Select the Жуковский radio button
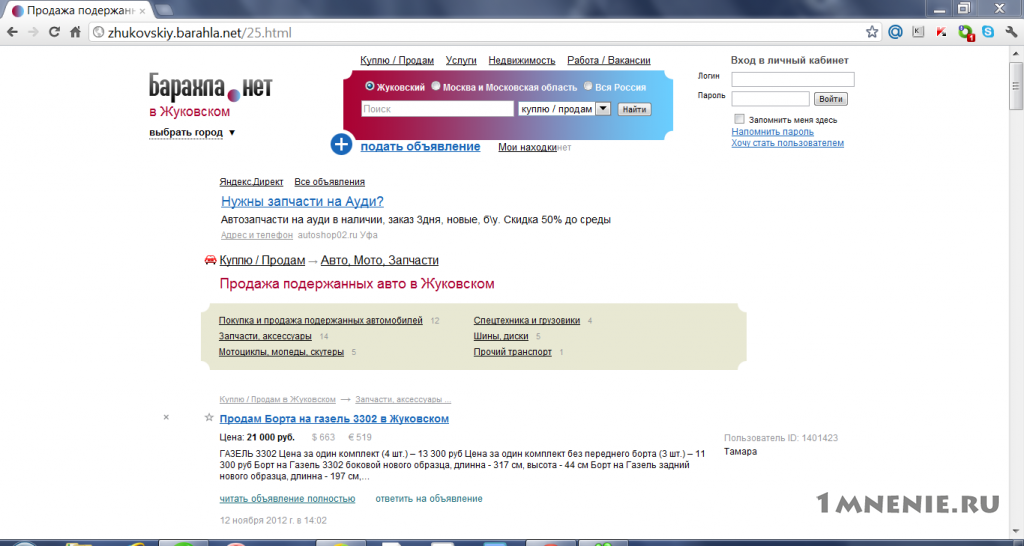The image size is (1024, 546). (370, 86)
